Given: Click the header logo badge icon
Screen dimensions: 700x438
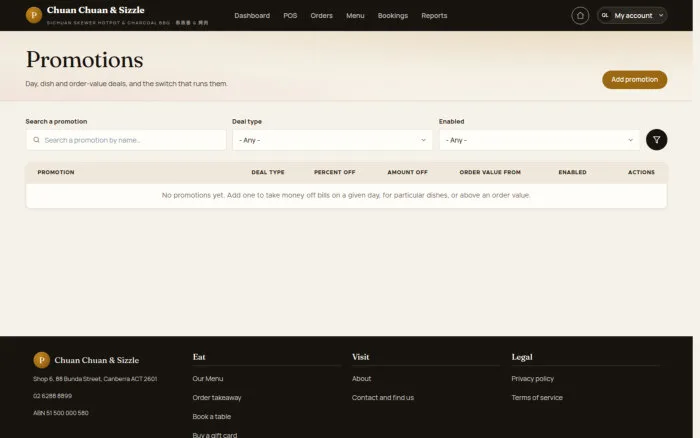Looking at the screenshot, I should tap(34, 15).
